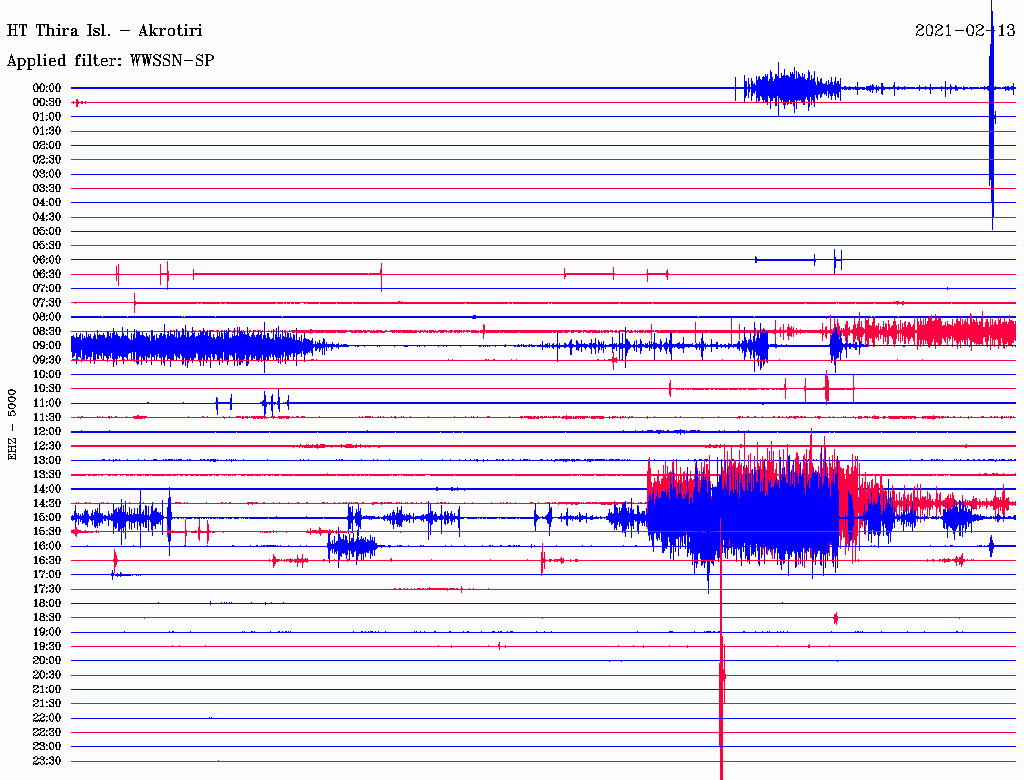1024x780 pixels.
Task: Click the 01:00 time label
Action: [47, 117]
